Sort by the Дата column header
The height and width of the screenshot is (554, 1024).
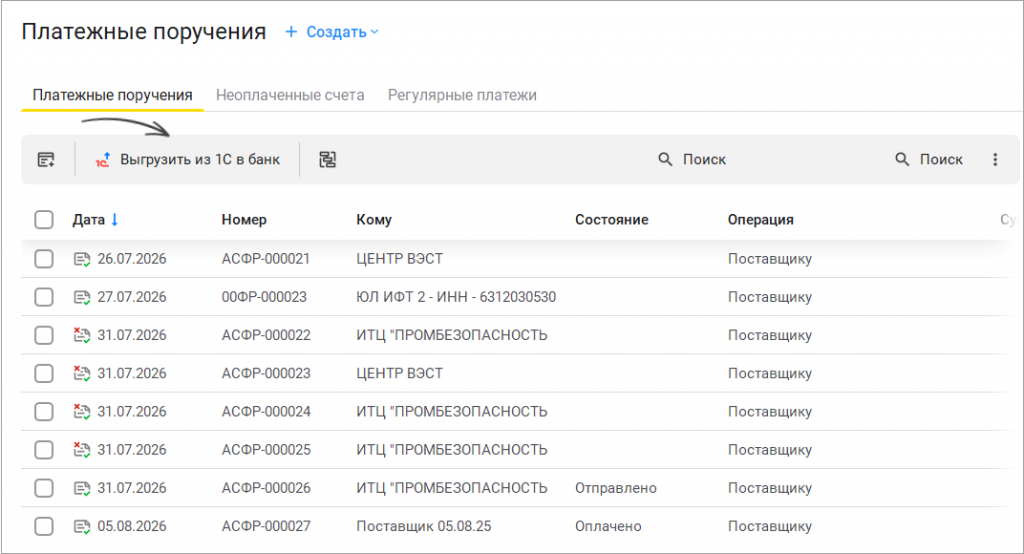88,220
